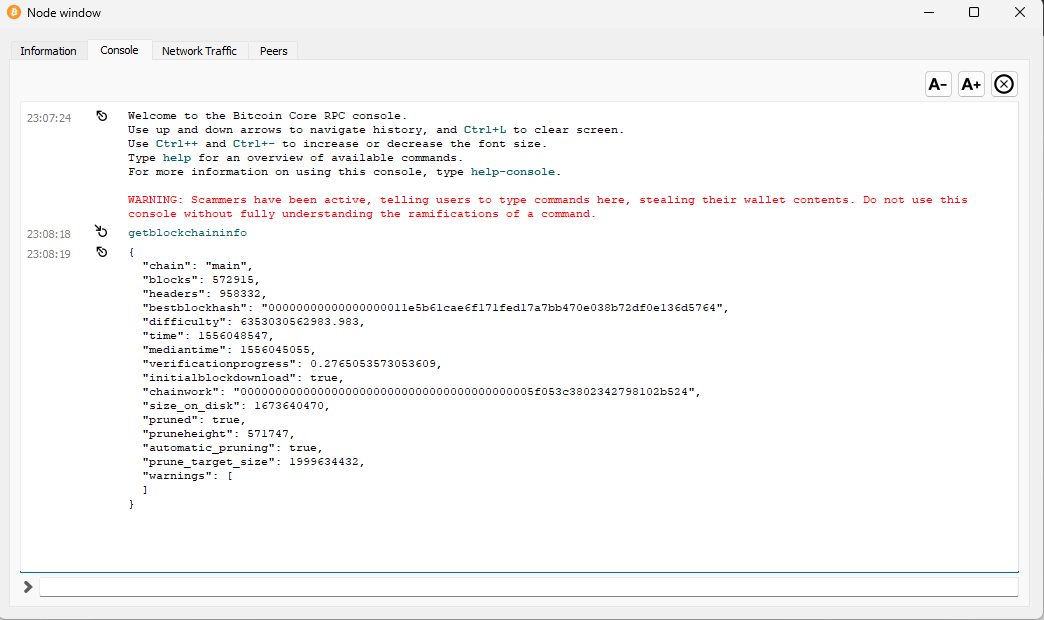Decrease console font size with A- button
1044x620 pixels.
[938, 85]
